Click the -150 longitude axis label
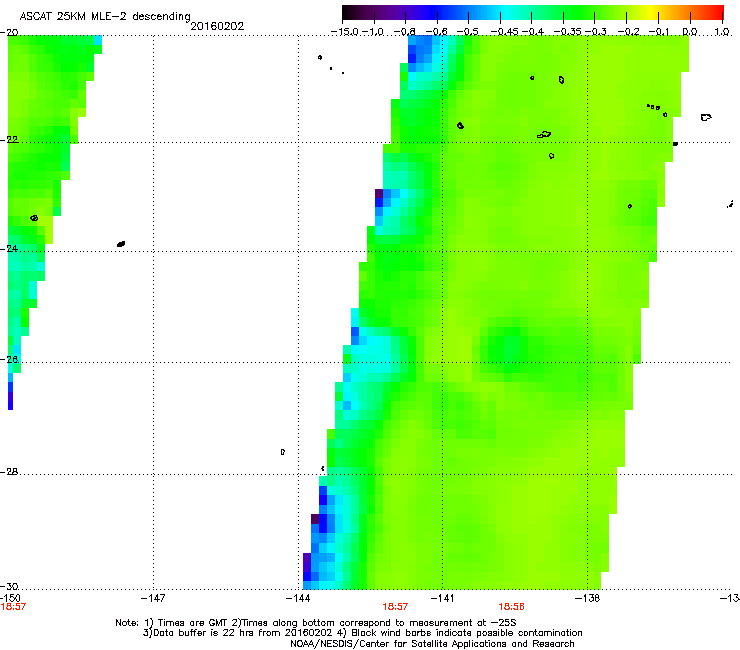The image size is (740, 650). [10, 598]
